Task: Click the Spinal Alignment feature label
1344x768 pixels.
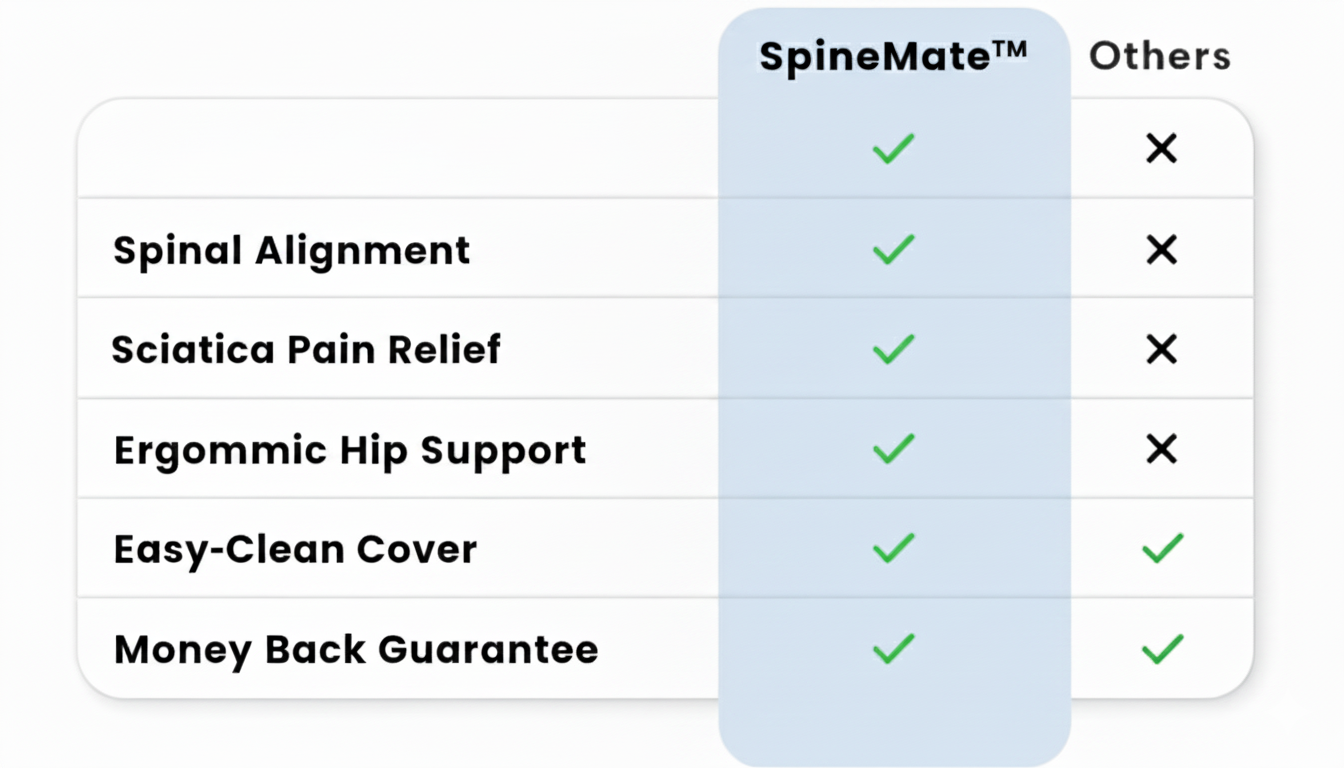Action: pos(291,250)
